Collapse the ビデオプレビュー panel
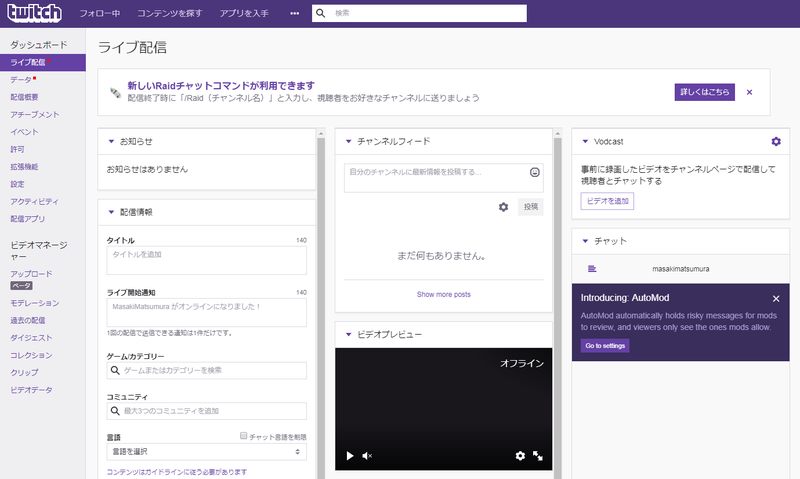 [348, 335]
